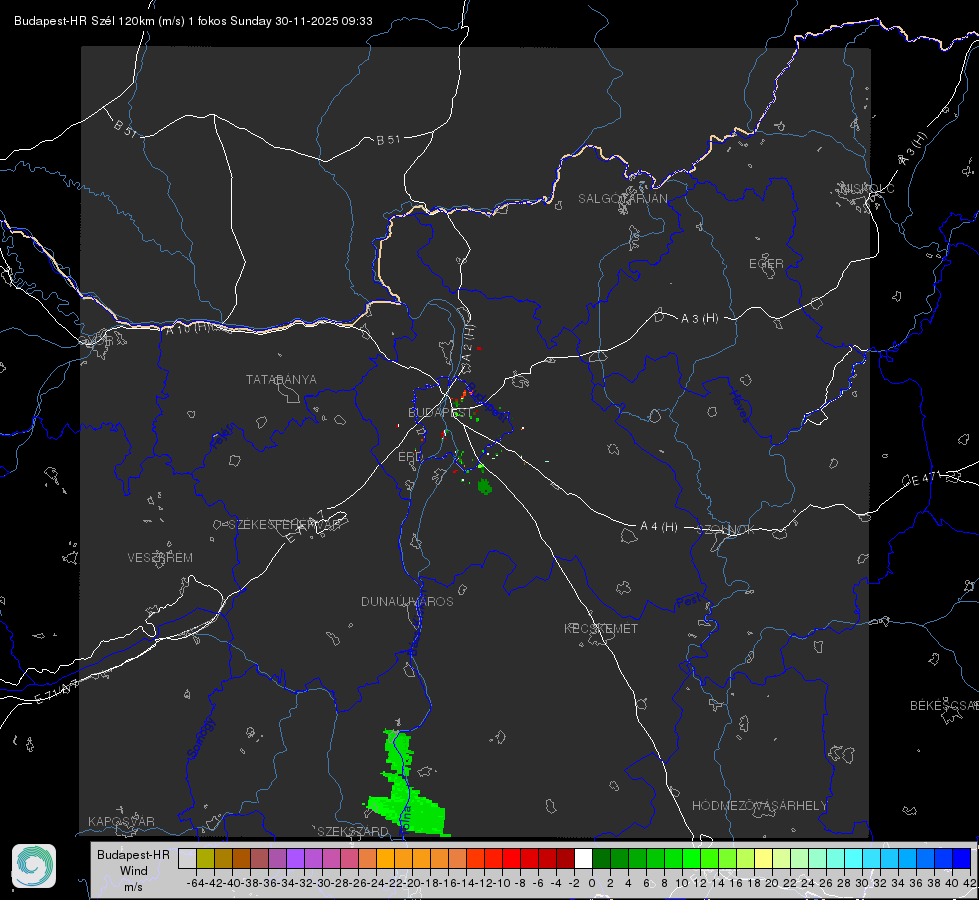
Task: Select the DUNAUJVAROS city label
Action: click(407, 601)
